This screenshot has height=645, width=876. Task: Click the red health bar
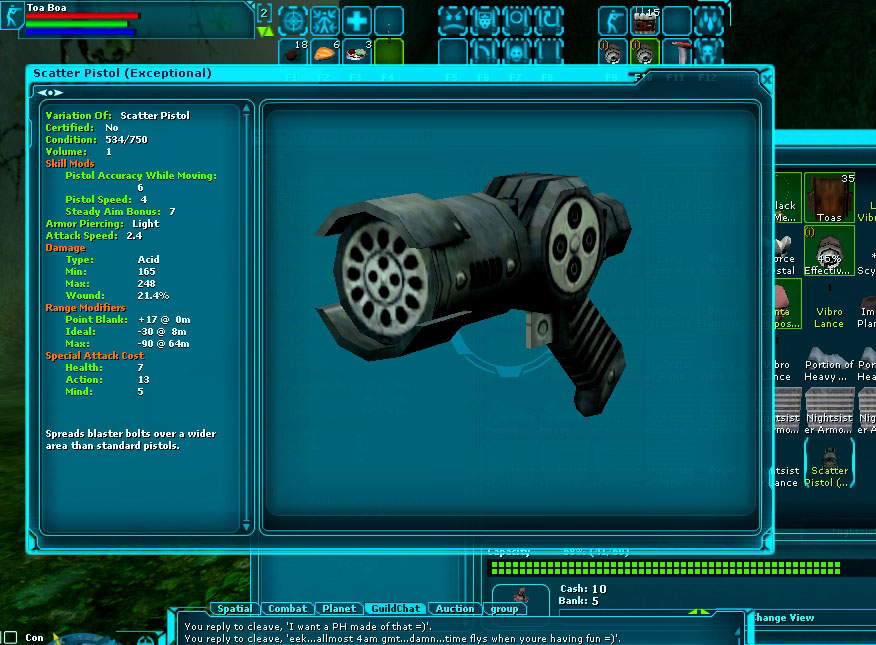coord(82,16)
